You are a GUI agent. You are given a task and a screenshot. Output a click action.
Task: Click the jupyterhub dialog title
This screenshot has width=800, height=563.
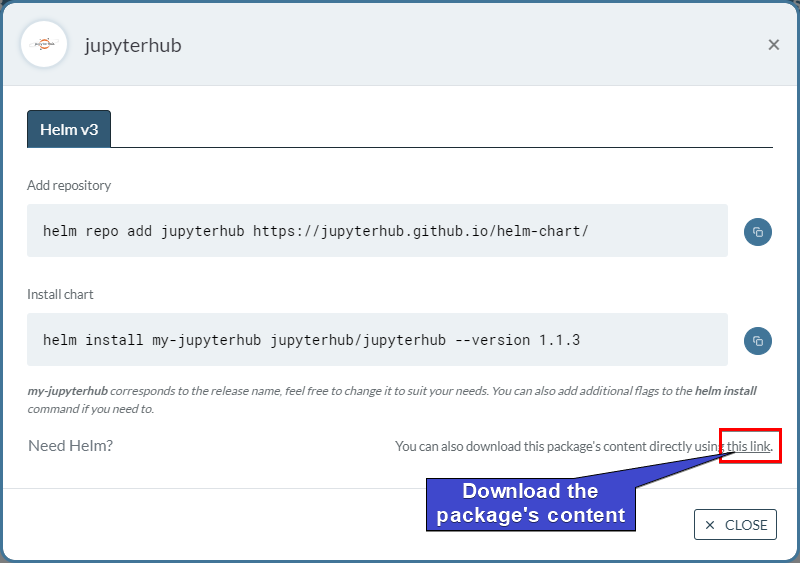(133, 46)
